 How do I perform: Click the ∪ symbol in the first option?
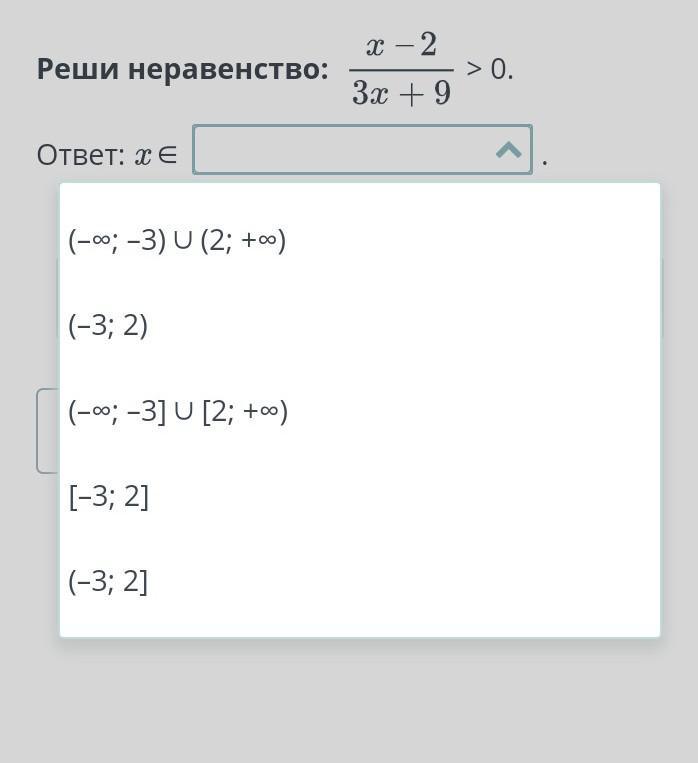tap(183, 240)
